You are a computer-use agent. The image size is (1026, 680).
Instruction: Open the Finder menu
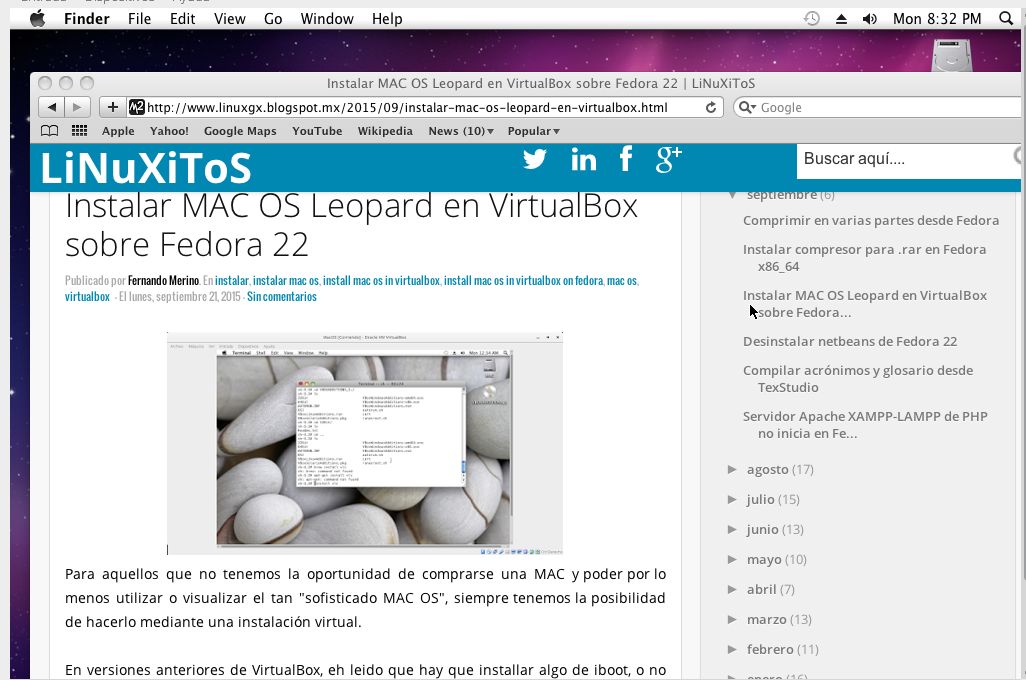(x=86, y=19)
